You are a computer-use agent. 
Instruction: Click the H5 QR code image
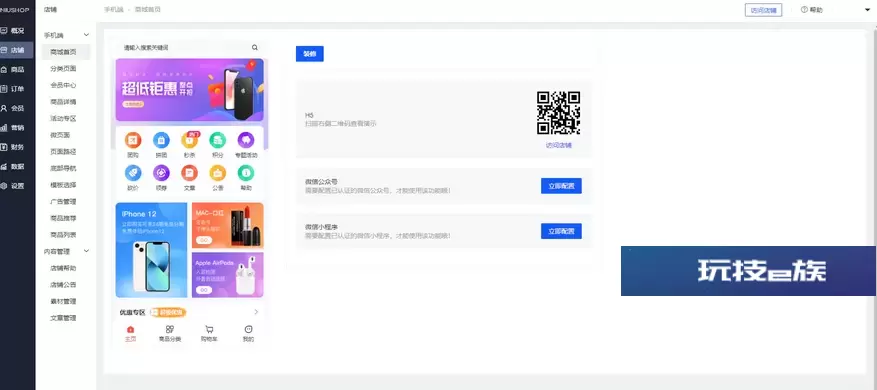click(x=559, y=112)
